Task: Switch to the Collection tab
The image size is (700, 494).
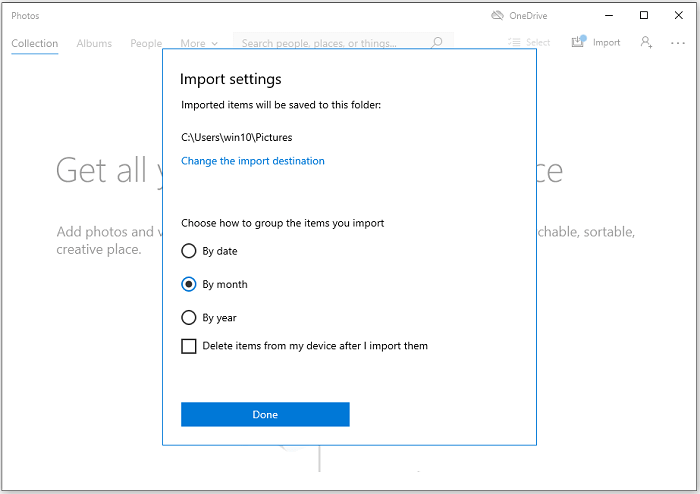Action: (x=34, y=43)
